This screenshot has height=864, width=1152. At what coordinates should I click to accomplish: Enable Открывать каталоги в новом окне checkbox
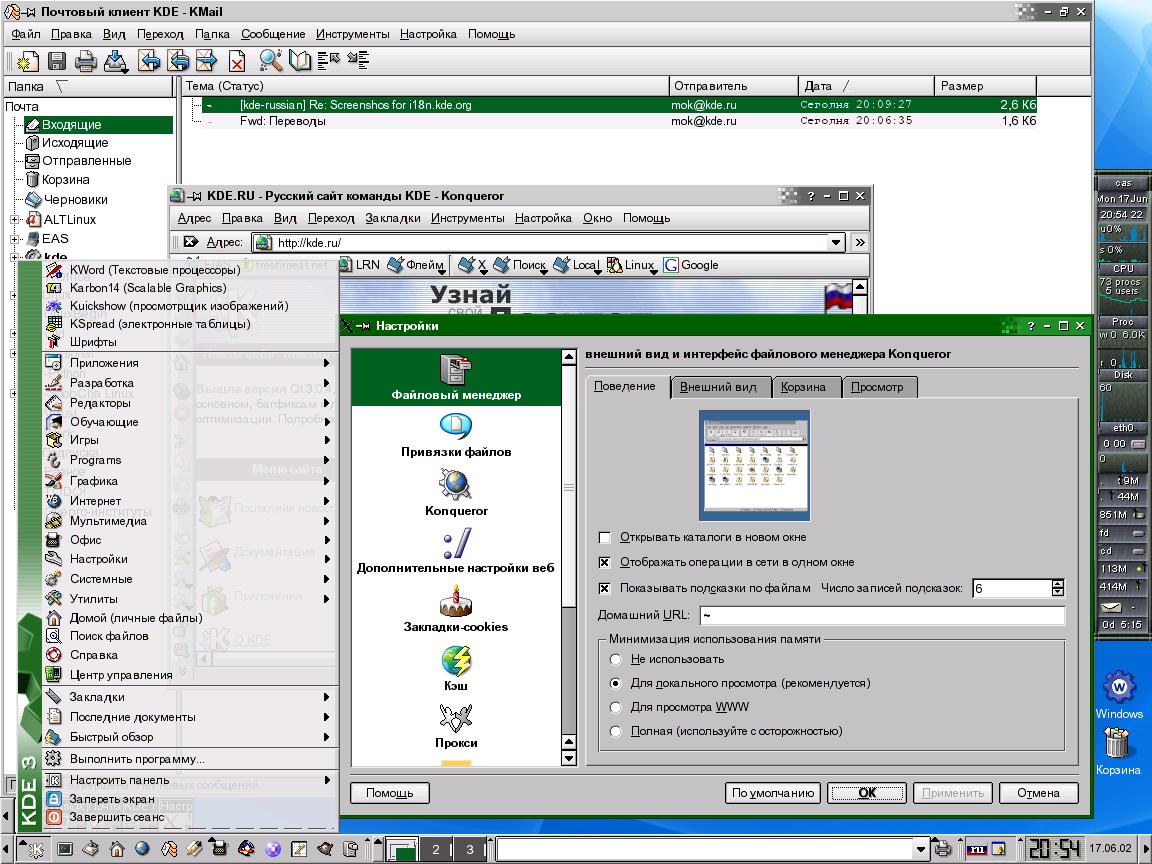pos(604,537)
